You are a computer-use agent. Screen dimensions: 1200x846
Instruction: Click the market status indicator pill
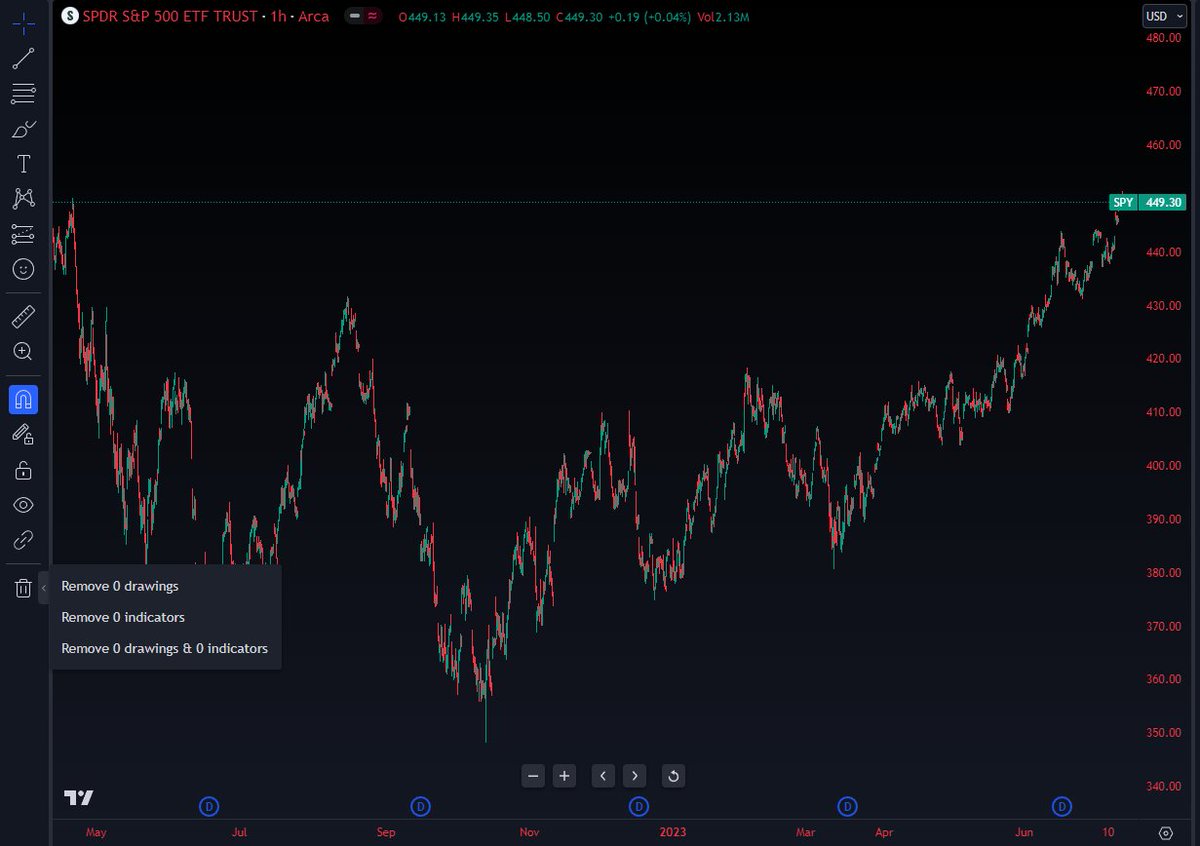(x=362, y=16)
